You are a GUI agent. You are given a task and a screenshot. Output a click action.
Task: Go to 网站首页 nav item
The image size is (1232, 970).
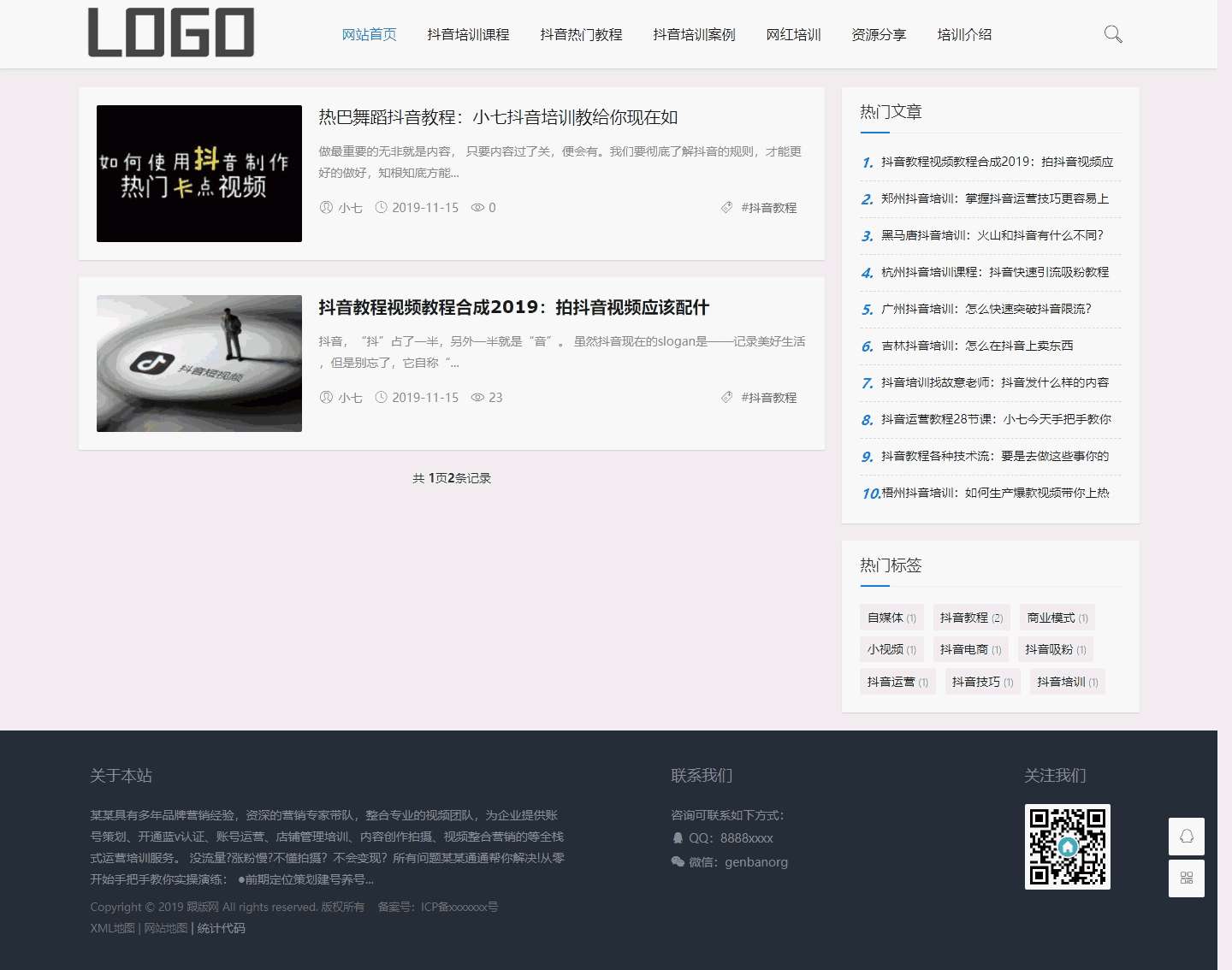pyautogui.click(x=370, y=35)
